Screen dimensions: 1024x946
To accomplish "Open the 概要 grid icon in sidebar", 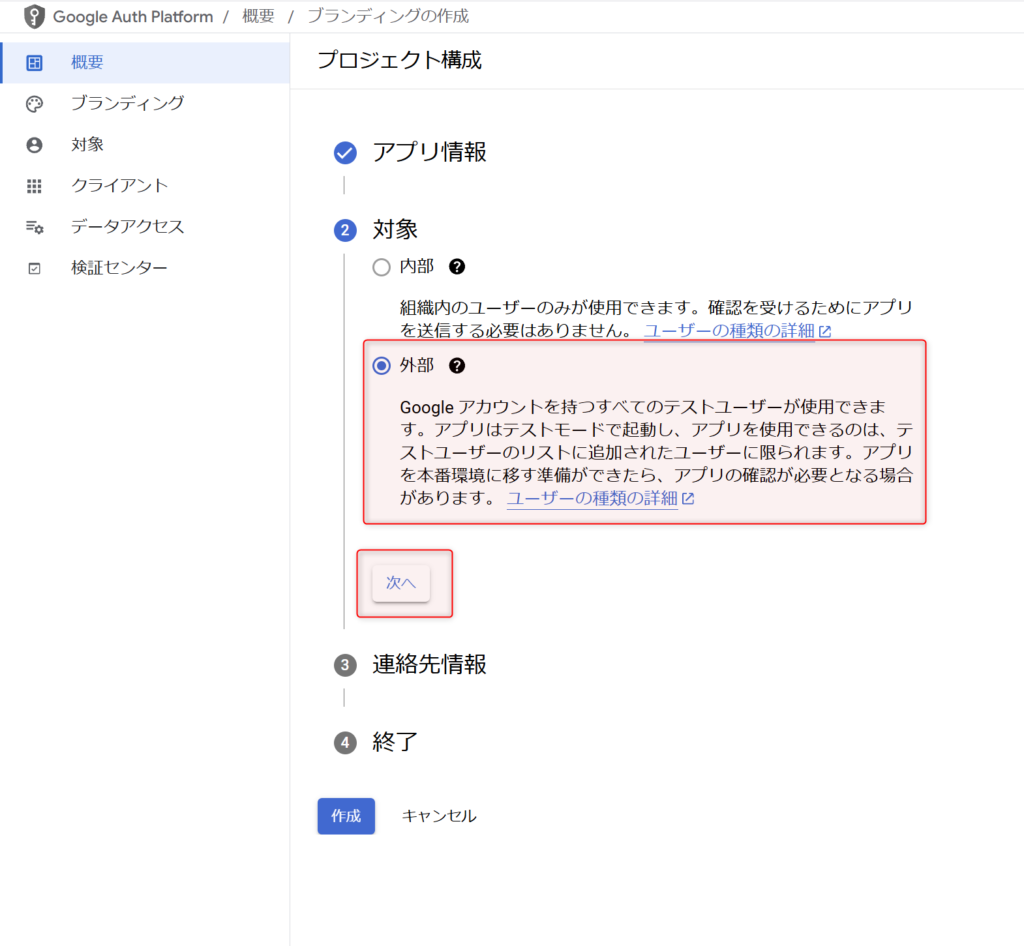I will tap(34, 62).
